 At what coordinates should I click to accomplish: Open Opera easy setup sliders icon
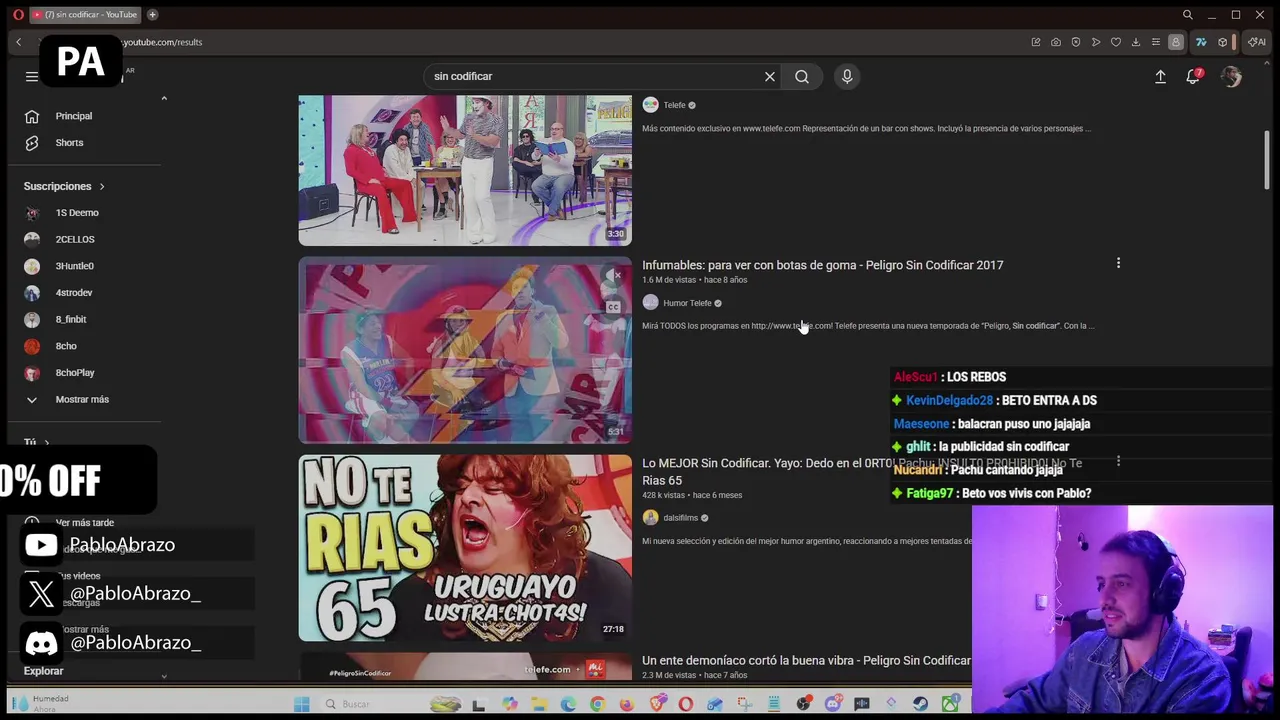click(x=1156, y=42)
